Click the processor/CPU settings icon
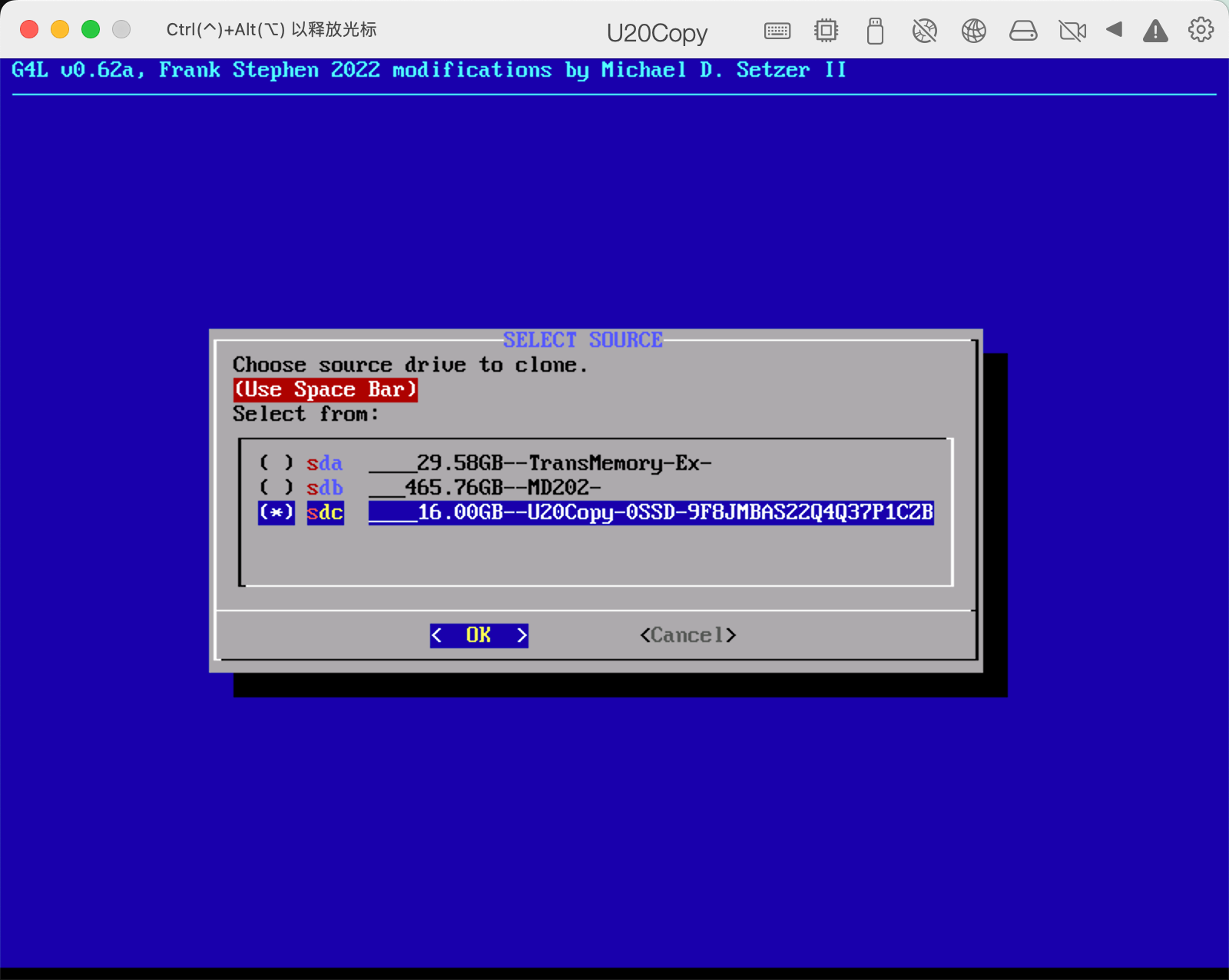The width and height of the screenshot is (1229, 980). pos(826,31)
